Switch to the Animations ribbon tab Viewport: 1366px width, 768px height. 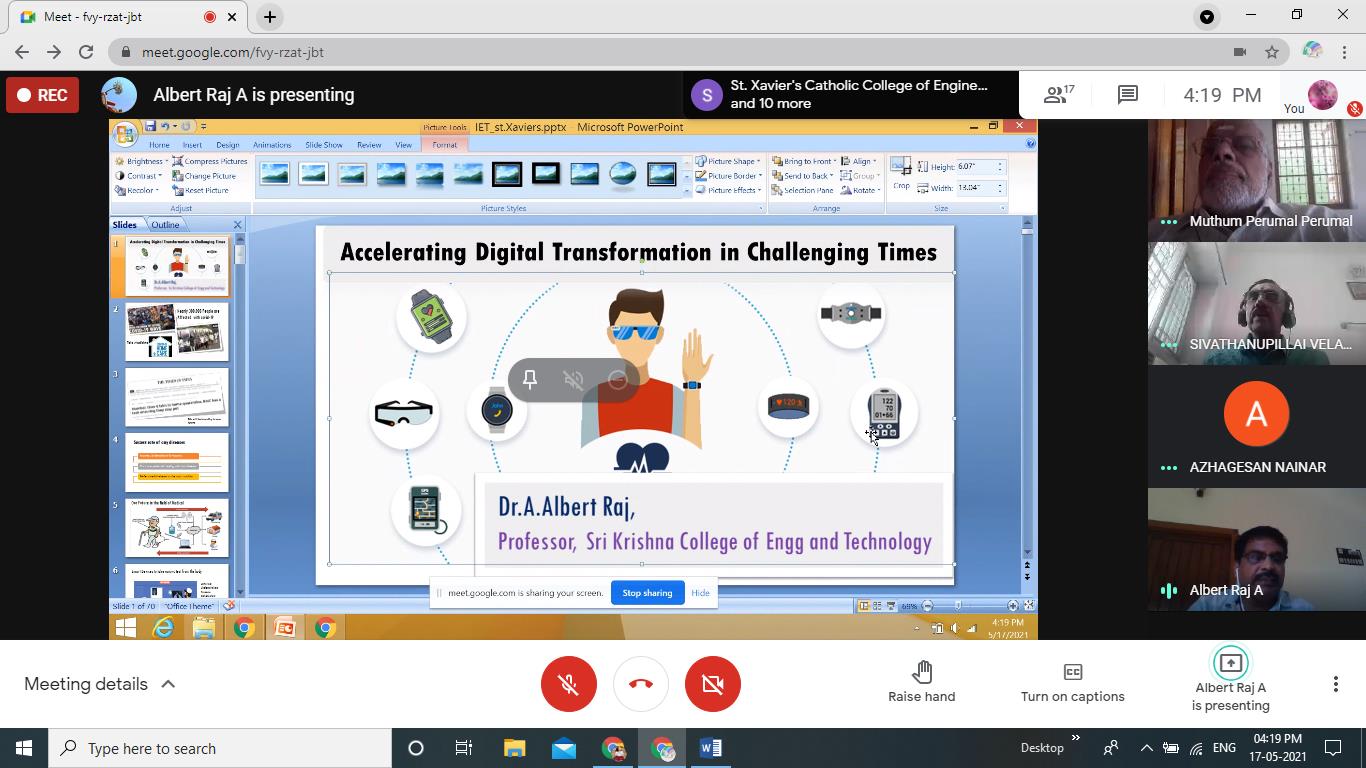click(271, 144)
